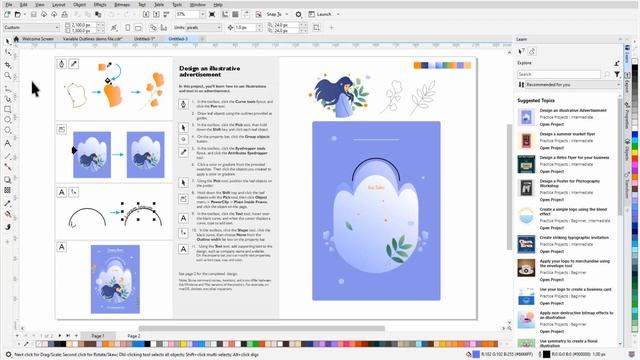
Task: Select the Pick tool in the toolbox
Action: [8, 41]
